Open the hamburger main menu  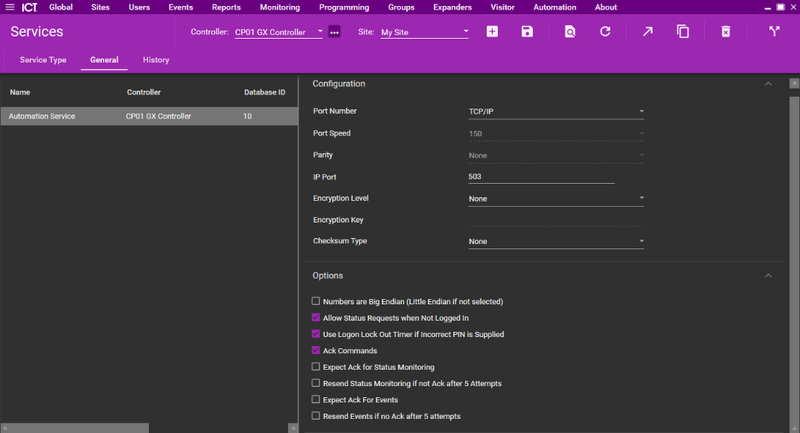(10, 7)
